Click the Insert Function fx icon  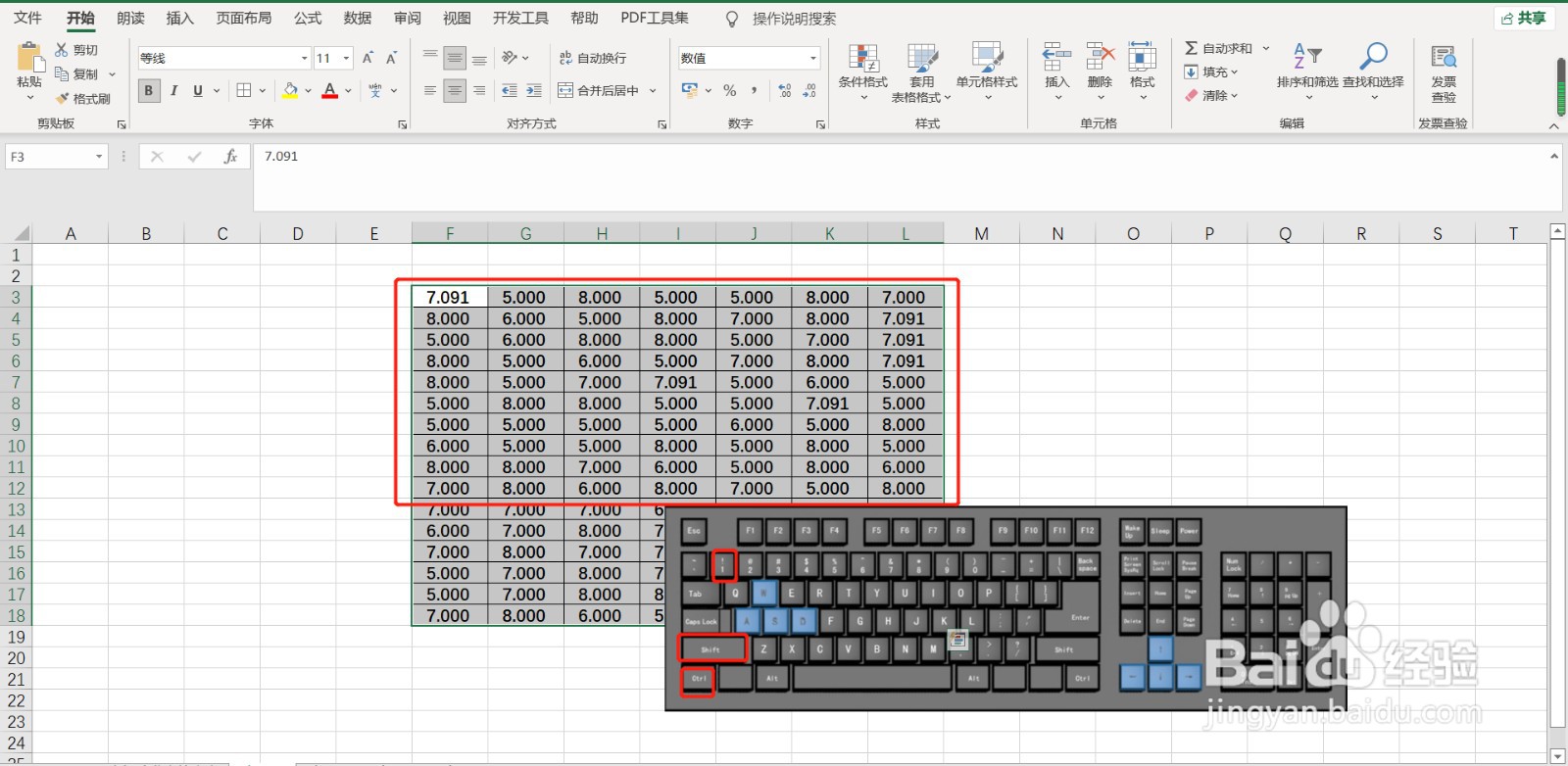230,157
